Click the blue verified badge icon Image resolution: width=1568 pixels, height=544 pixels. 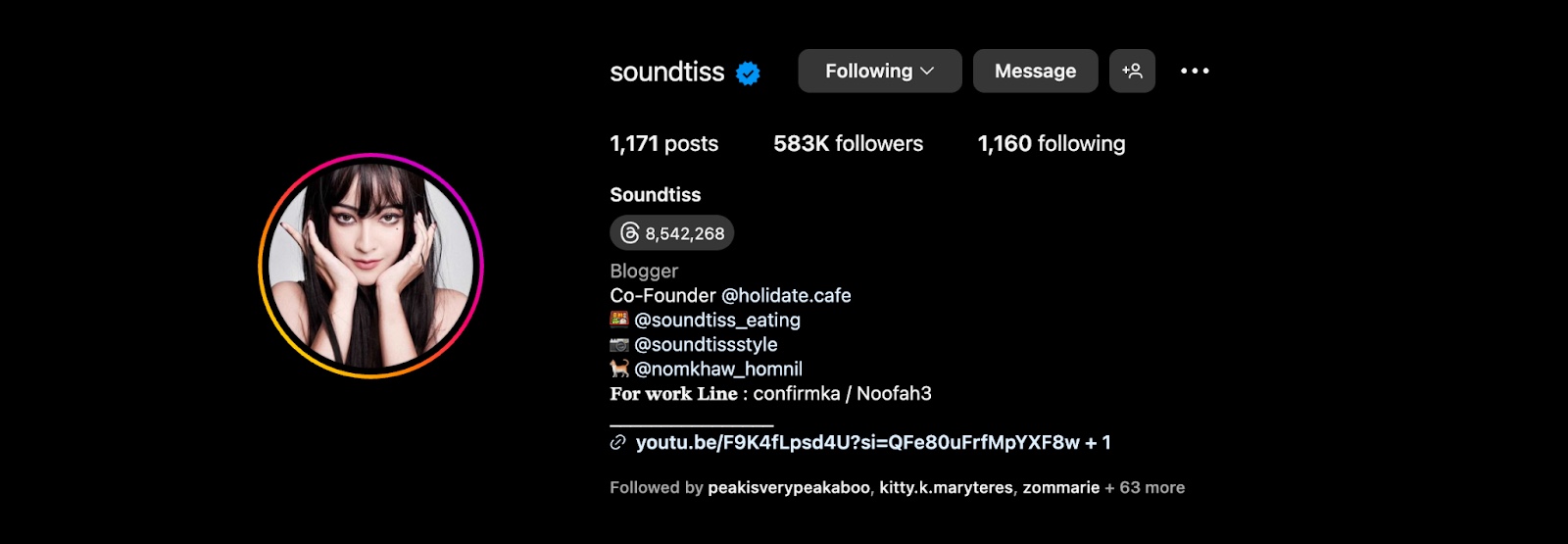748,73
